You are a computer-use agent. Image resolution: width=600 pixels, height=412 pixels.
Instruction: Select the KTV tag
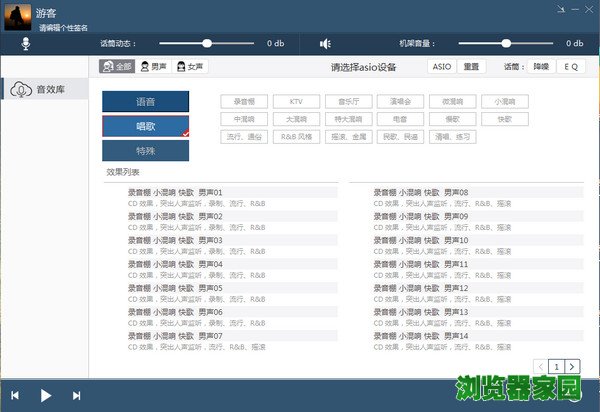[296, 101]
